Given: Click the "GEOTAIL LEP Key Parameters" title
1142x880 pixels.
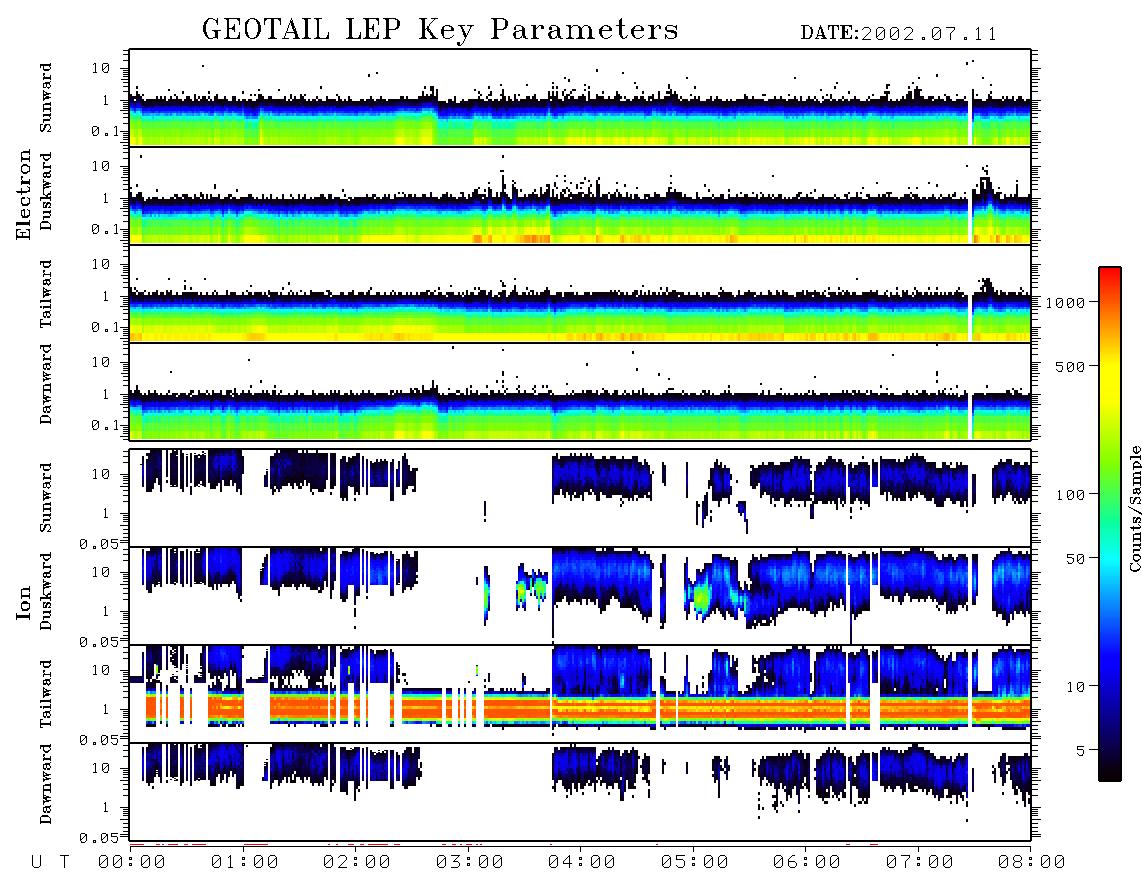Looking at the screenshot, I should 440,31.
